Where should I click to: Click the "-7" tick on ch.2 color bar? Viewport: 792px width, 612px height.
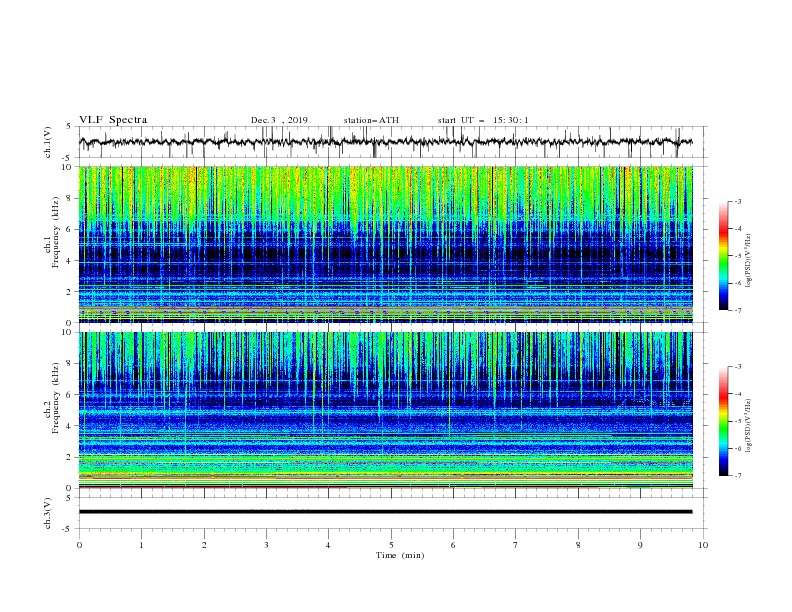tap(737, 476)
